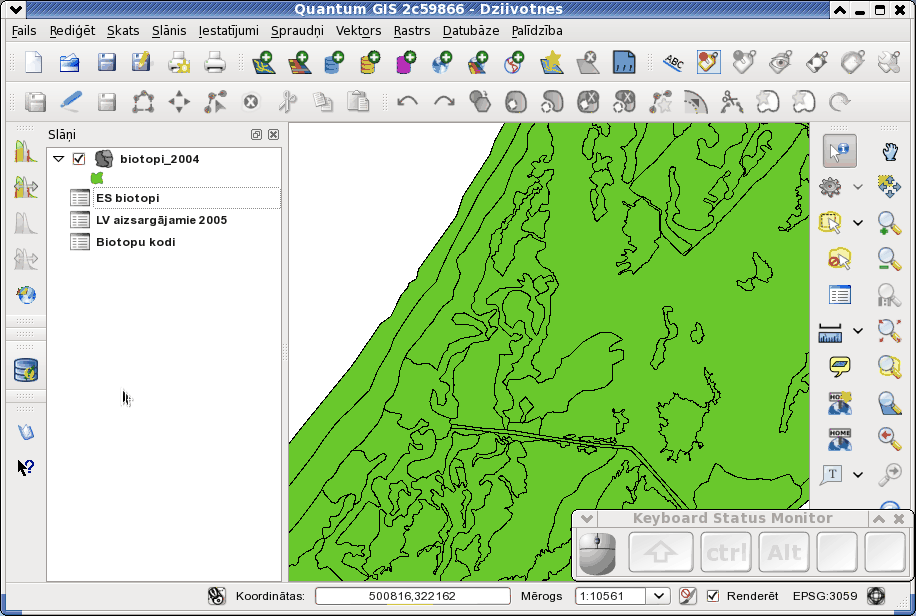Viewport: 916px width, 616px height.
Task: Click the Koordinātas input field
Action: pyautogui.click(x=412, y=596)
